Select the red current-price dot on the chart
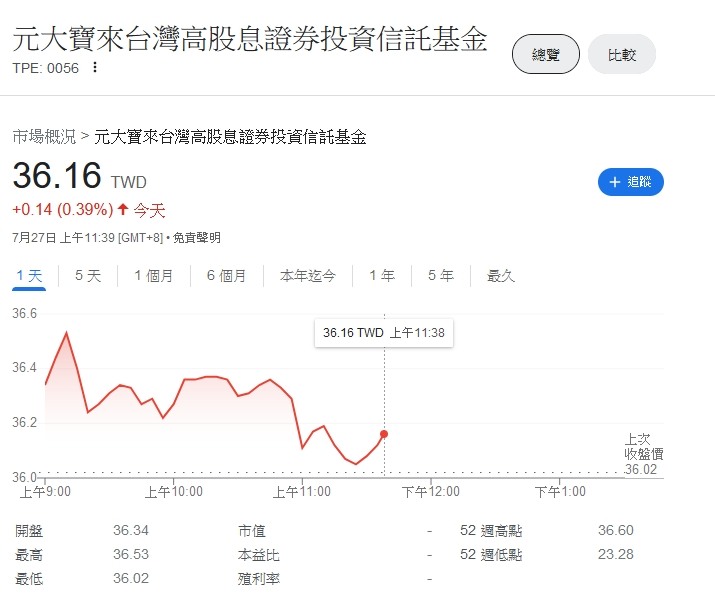This screenshot has width=715, height=596. tap(384, 434)
